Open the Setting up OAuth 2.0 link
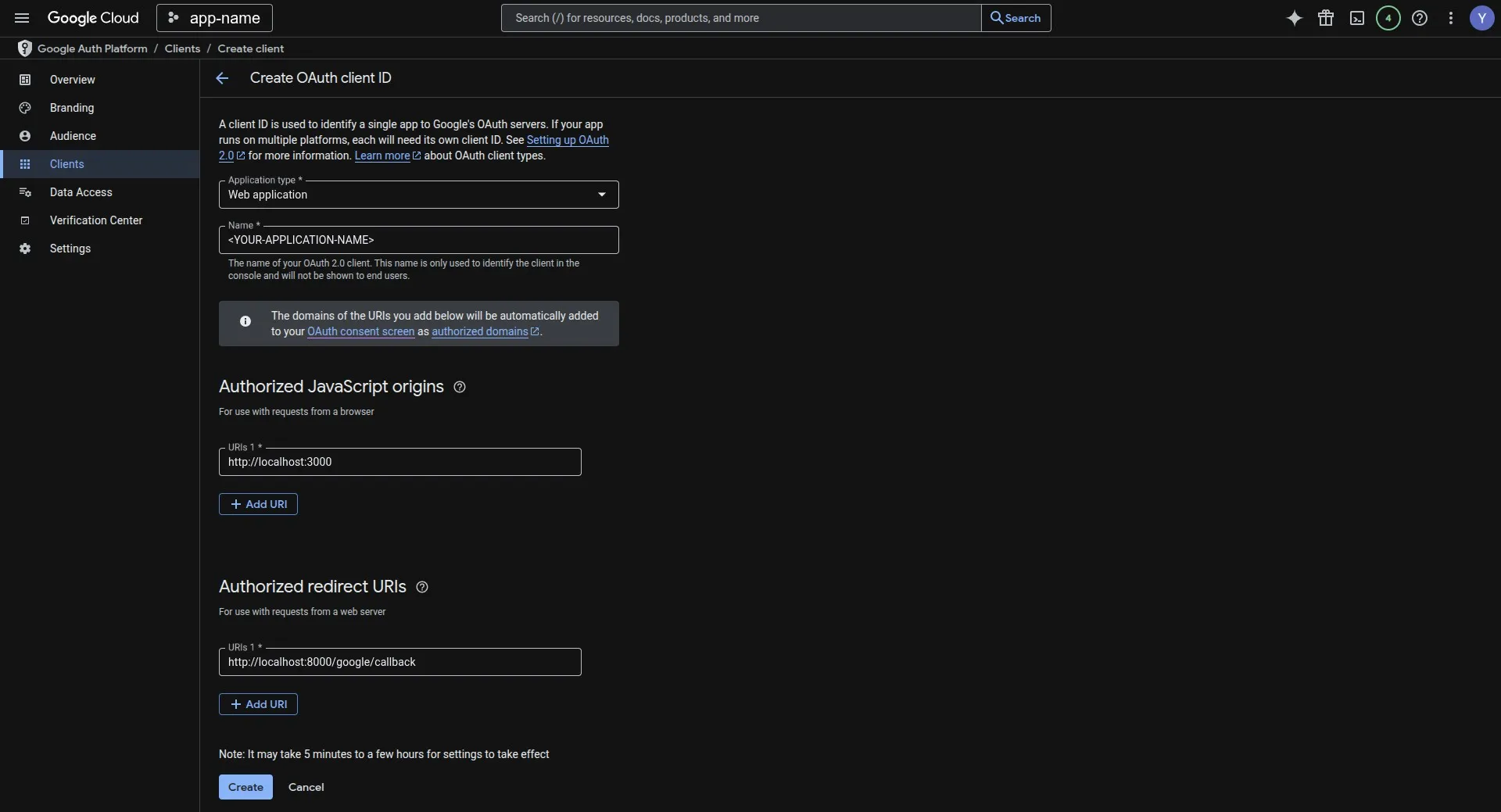 click(x=568, y=140)
